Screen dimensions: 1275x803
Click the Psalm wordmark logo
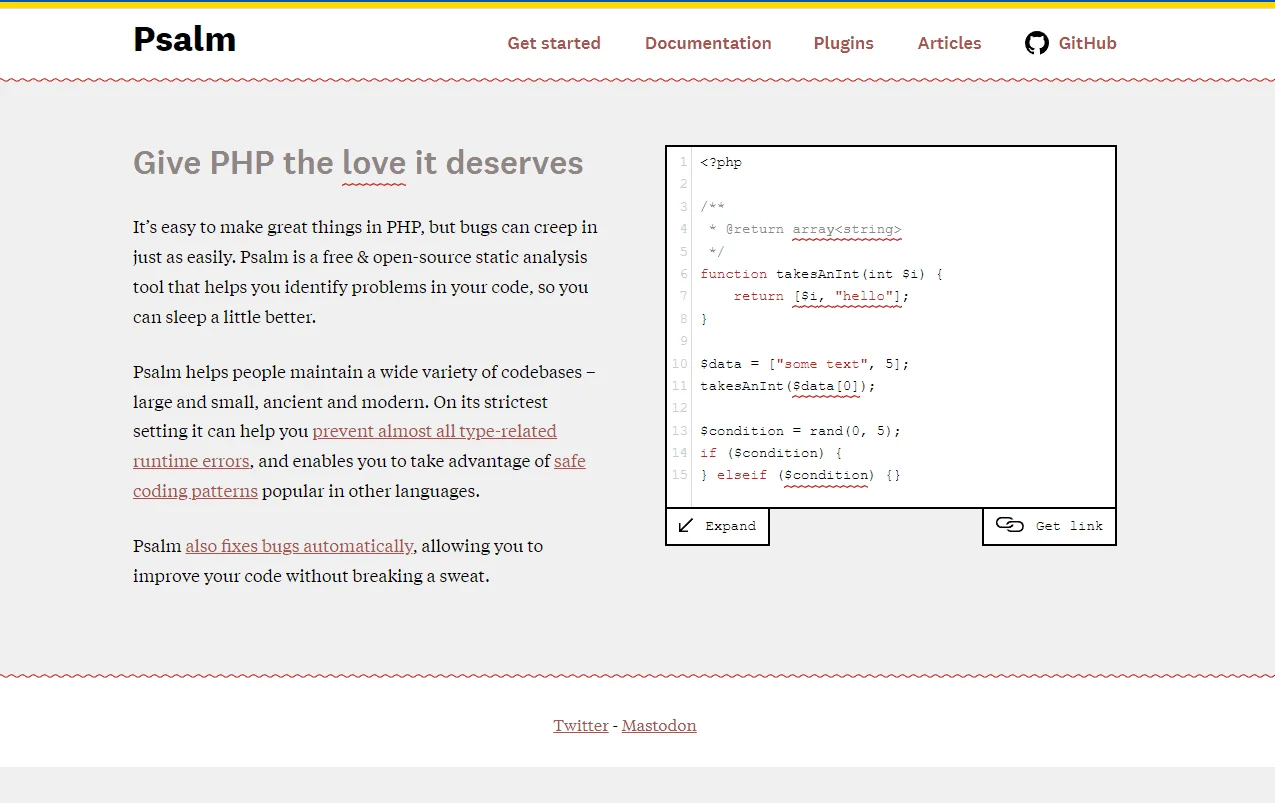pyautogui.click(x=184, y=40)
